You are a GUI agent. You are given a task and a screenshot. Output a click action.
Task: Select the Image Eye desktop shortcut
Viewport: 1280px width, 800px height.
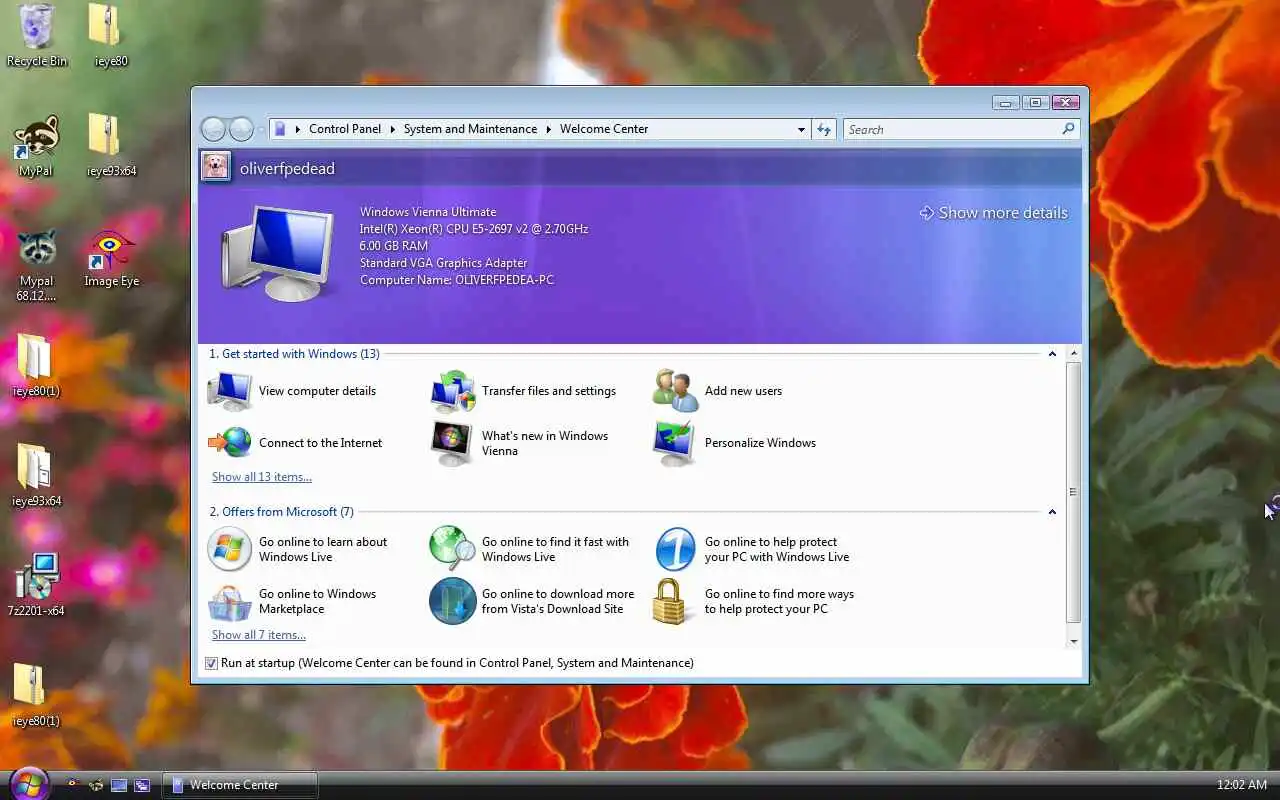click(111, 260)
